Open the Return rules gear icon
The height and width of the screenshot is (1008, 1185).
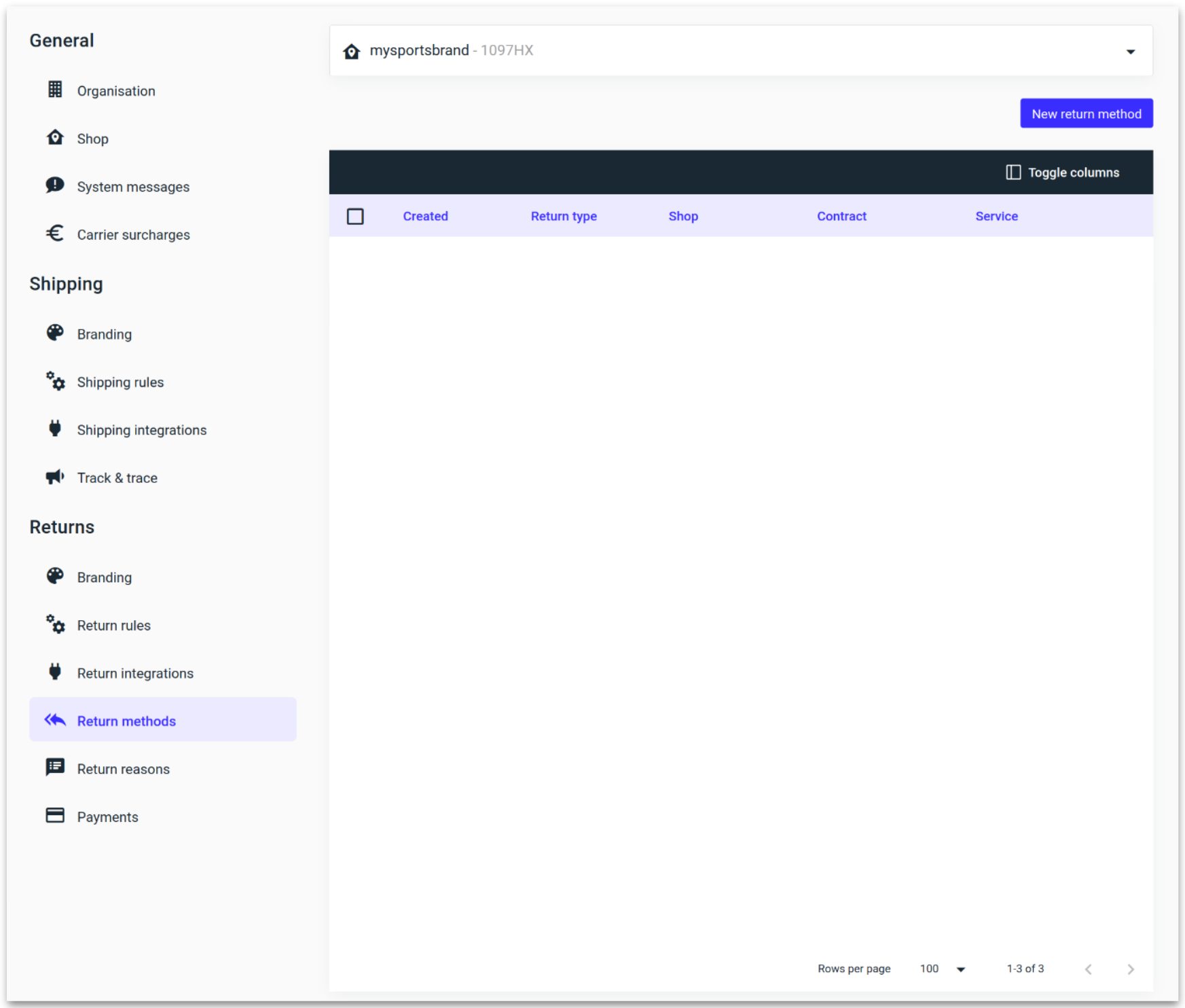click(54, 624)
